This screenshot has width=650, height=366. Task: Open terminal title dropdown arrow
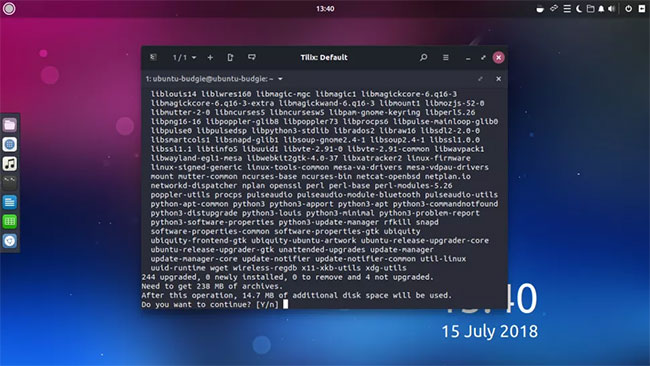pos(280,79)
